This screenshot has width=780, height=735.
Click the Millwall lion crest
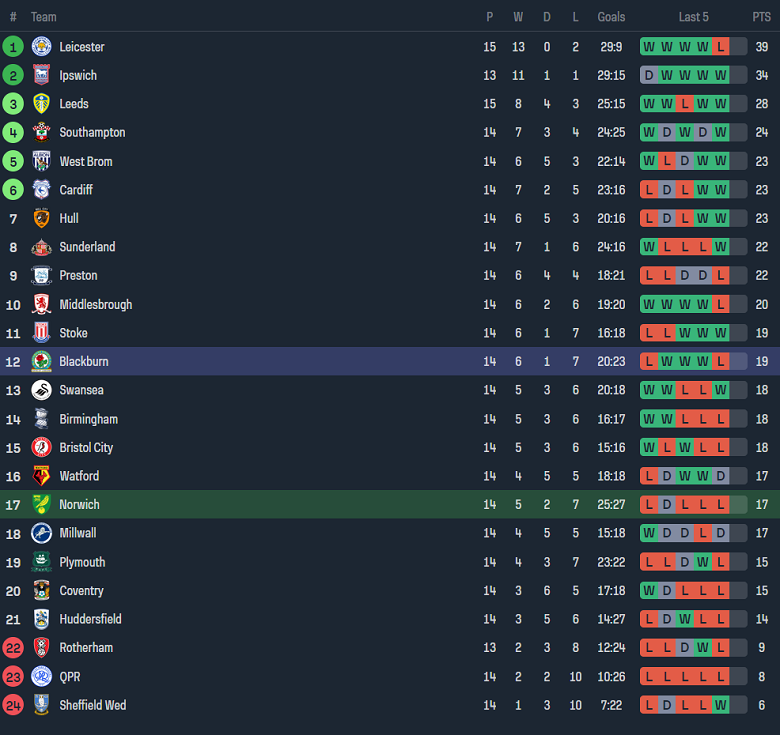41,533
